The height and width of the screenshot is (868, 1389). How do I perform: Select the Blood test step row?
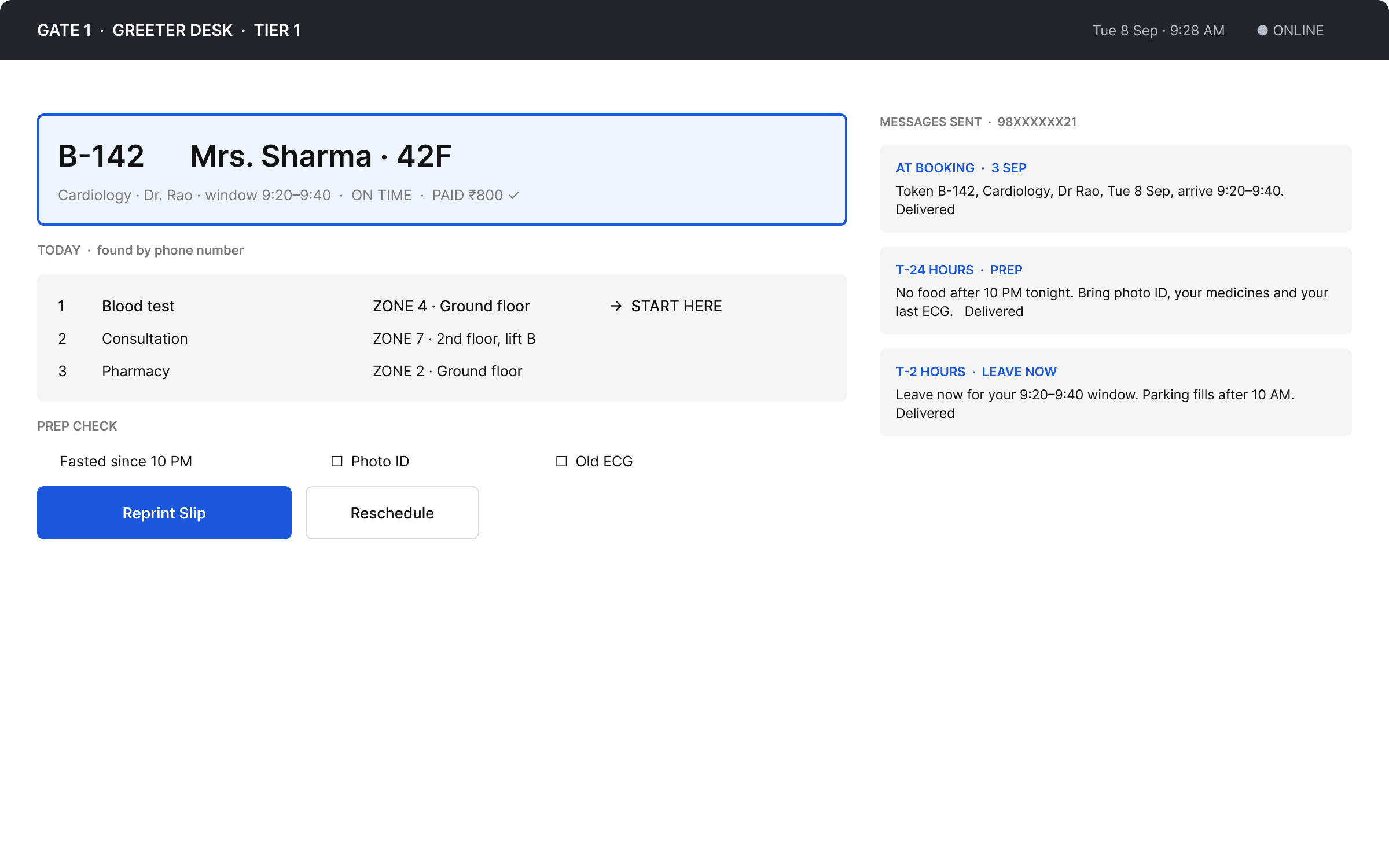click(x=442, y=306)
